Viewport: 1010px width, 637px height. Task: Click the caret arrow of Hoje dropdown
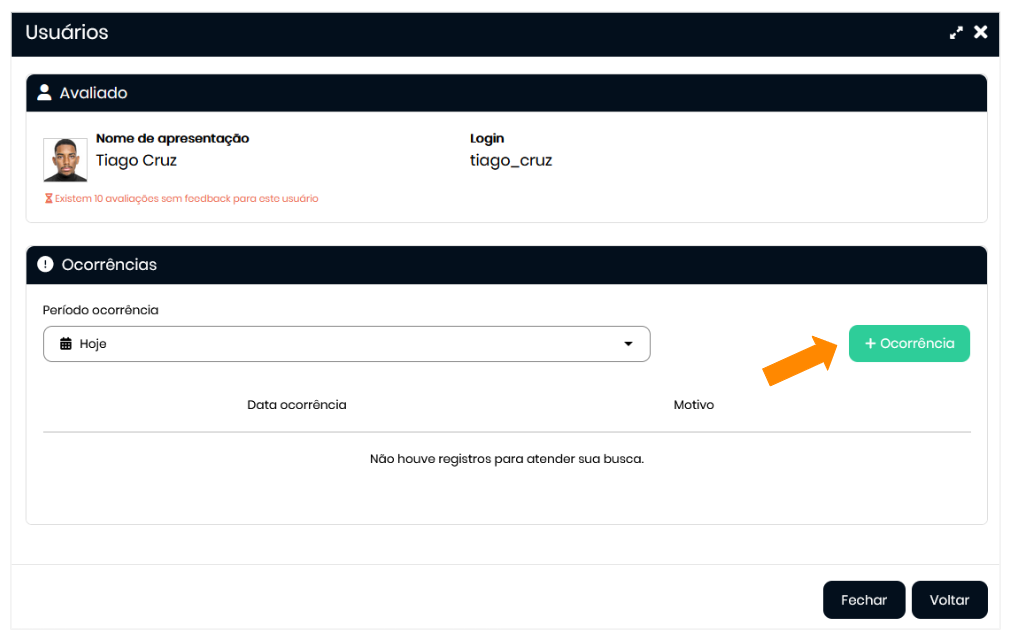click(x=628, y=344)
